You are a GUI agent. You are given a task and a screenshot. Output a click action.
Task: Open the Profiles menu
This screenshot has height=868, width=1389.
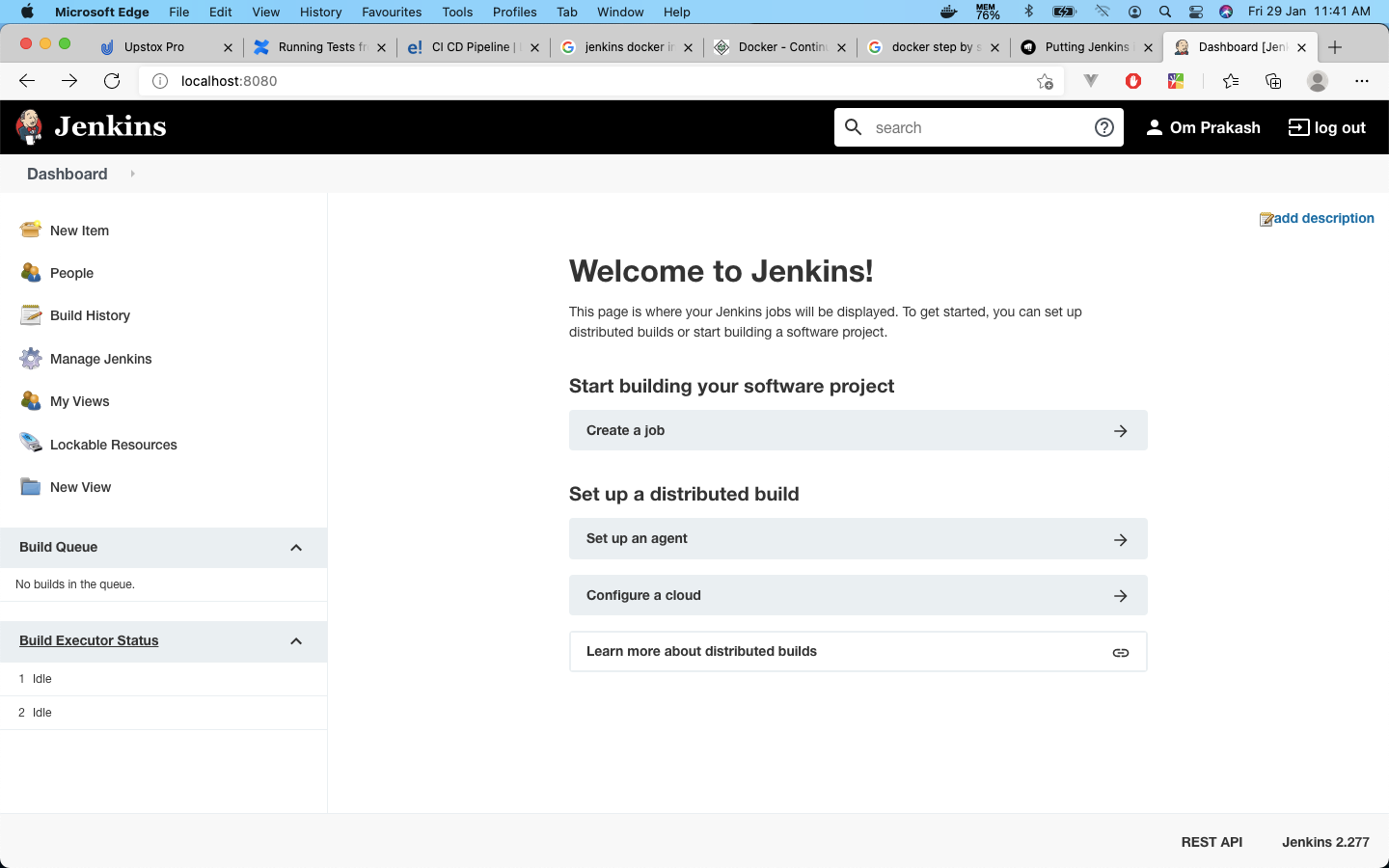point(515,12)
